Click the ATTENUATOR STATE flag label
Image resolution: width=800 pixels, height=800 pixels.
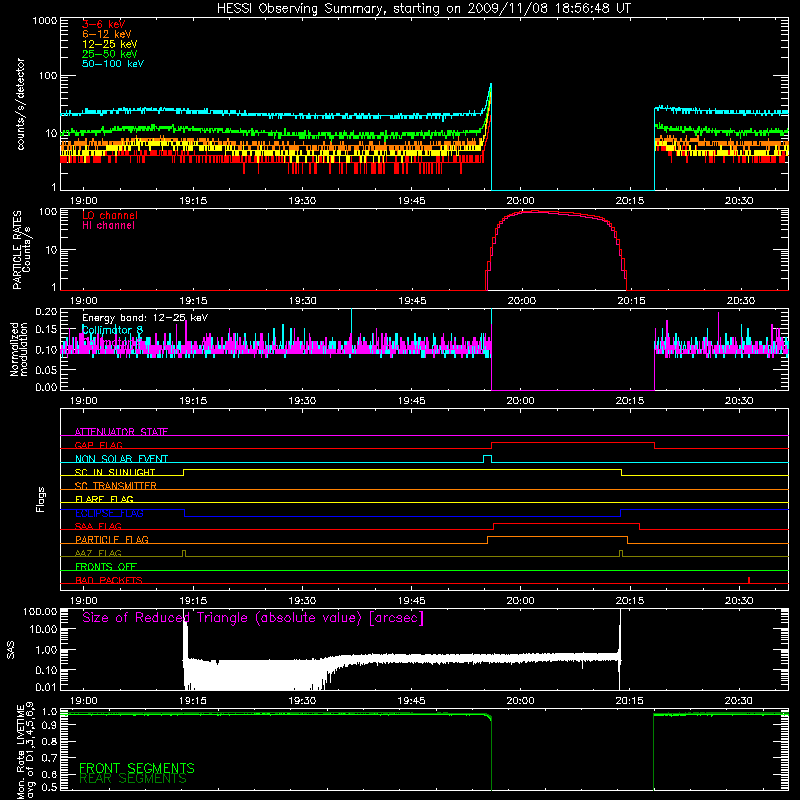point(121,432)
